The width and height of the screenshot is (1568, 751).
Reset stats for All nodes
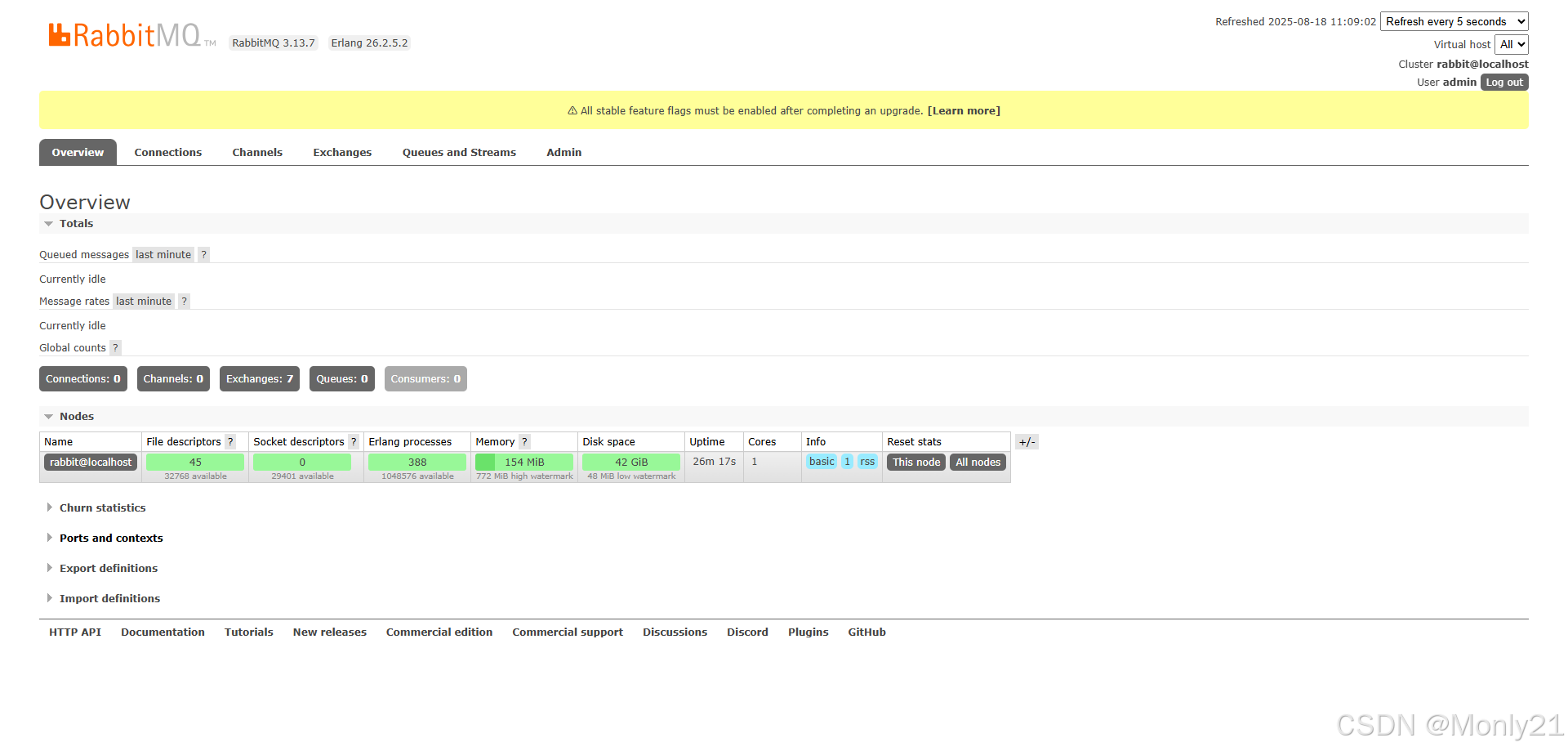[978, 463]
